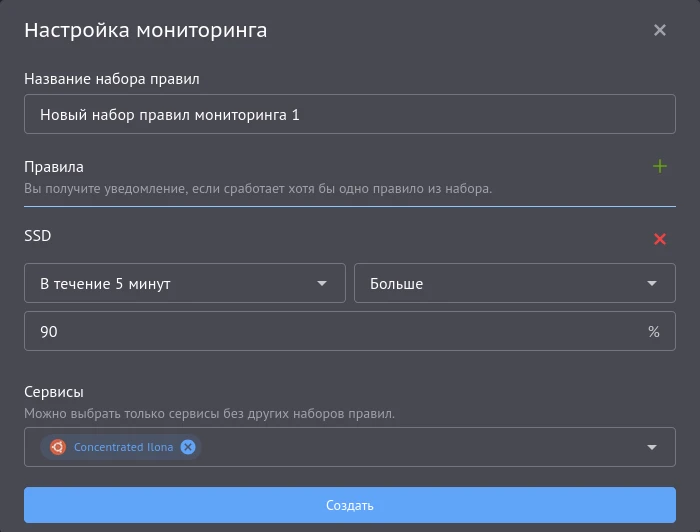The width and height of the screenshot is (700, 532).
Task: Open the 'Больше' comparison dropdown
Action: tap(515, 283)
